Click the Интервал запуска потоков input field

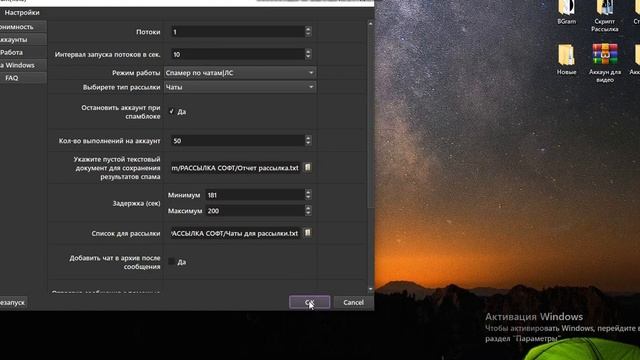pos(238,54)
